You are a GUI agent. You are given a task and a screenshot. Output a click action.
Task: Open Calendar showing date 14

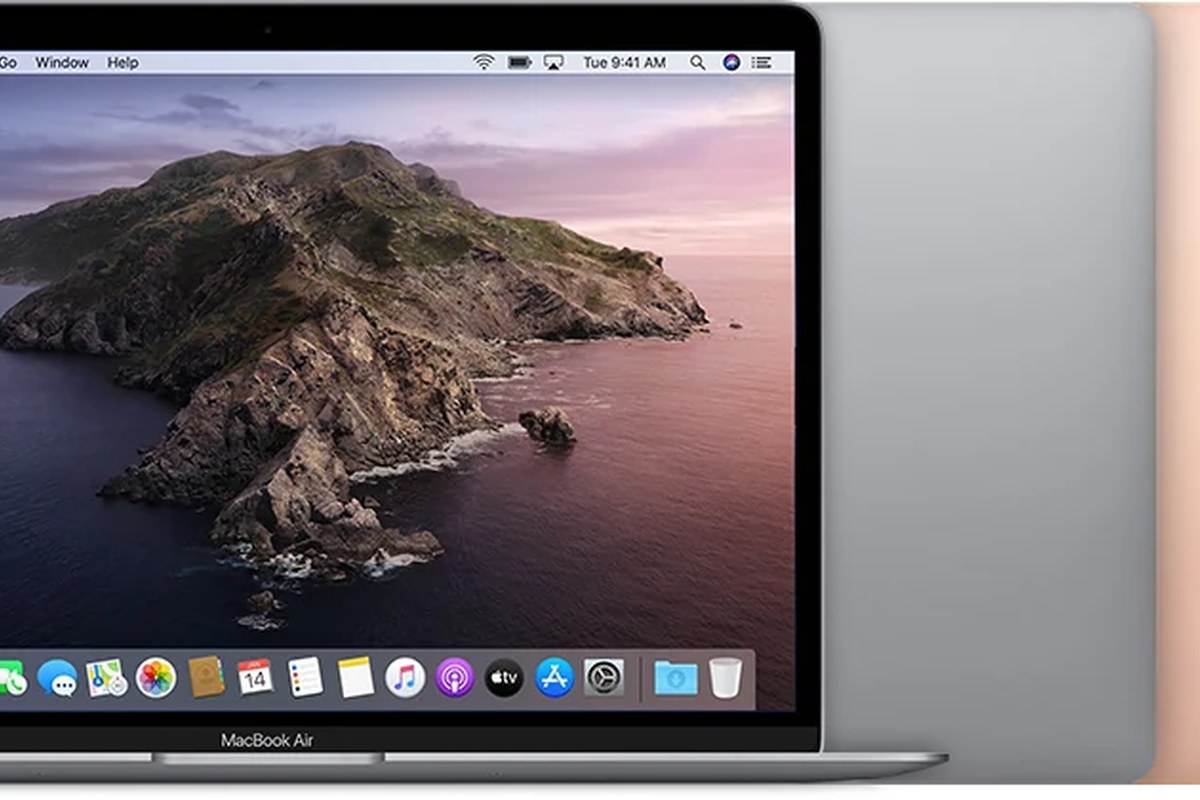(255, 678)
